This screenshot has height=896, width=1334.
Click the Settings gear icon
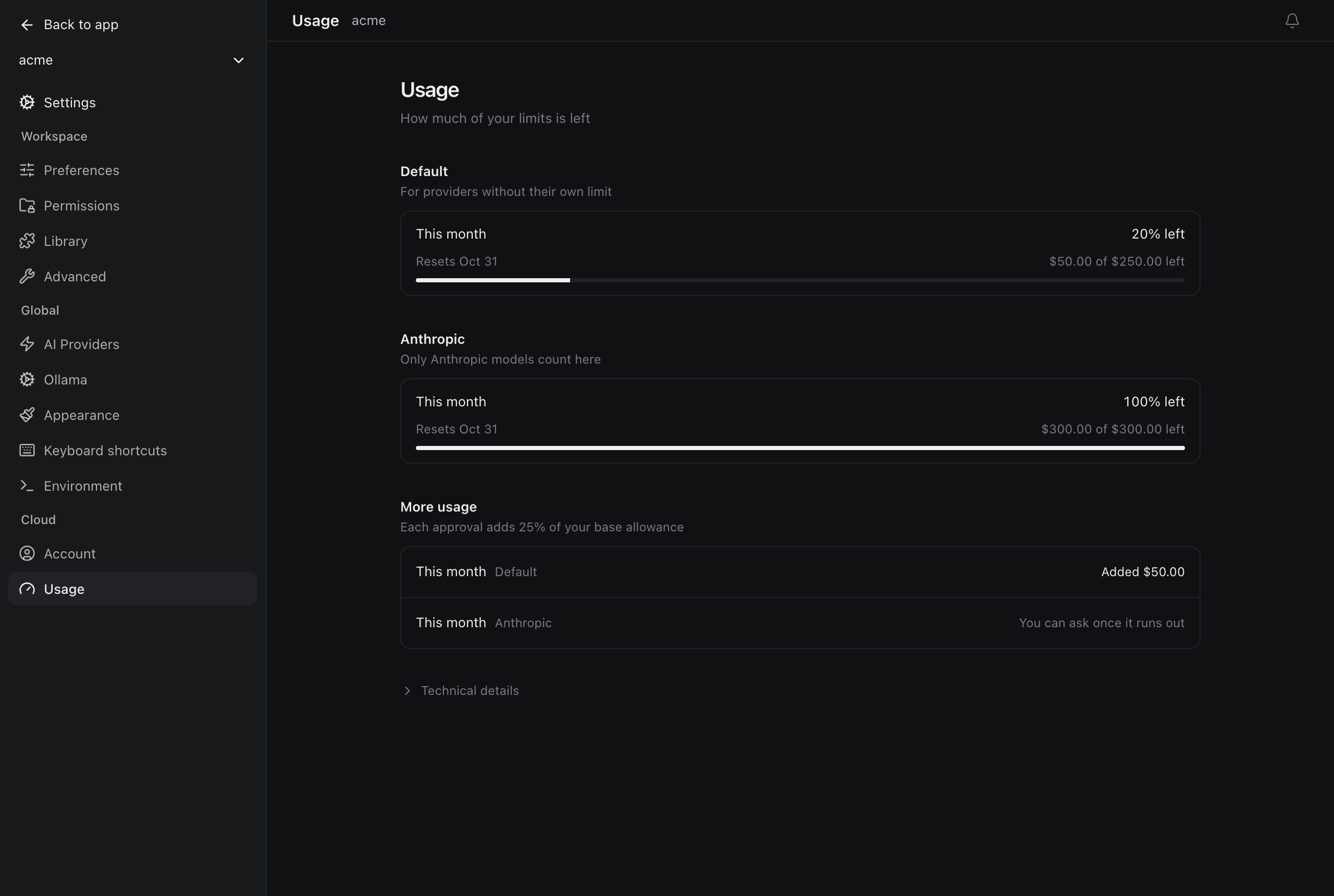27,102
